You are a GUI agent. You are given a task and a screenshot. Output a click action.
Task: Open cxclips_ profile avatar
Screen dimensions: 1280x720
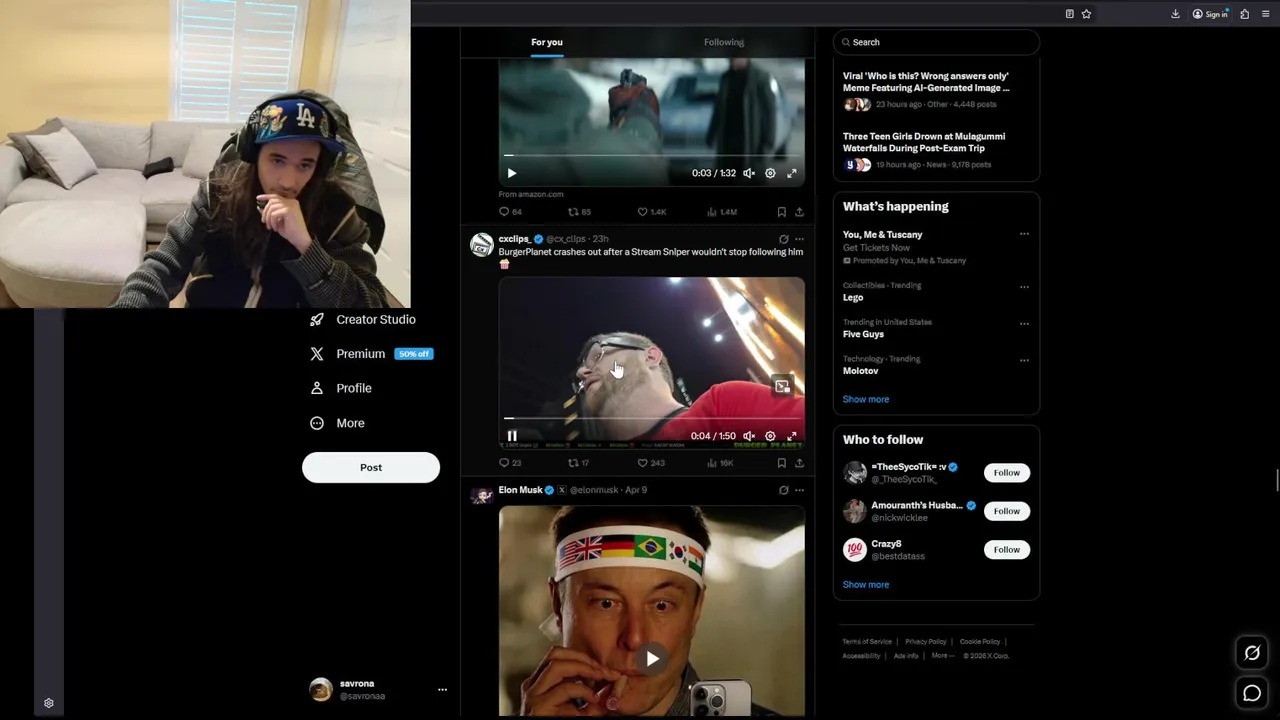(482, 245)
